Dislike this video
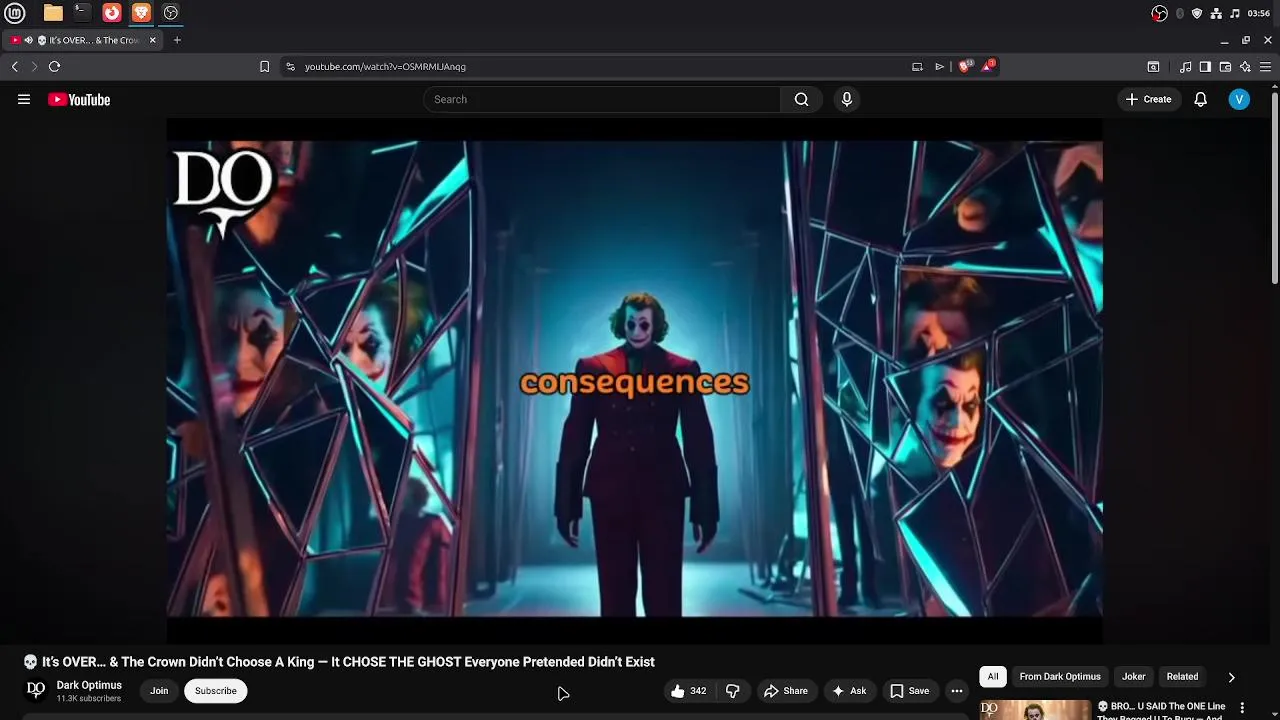This screenshot has height=720, width=1280. pos(732,691)
